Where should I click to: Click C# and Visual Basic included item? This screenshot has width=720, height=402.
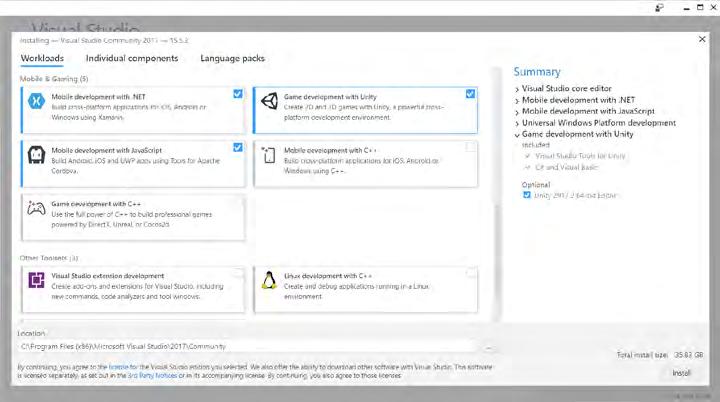click(x=567, y=167)
